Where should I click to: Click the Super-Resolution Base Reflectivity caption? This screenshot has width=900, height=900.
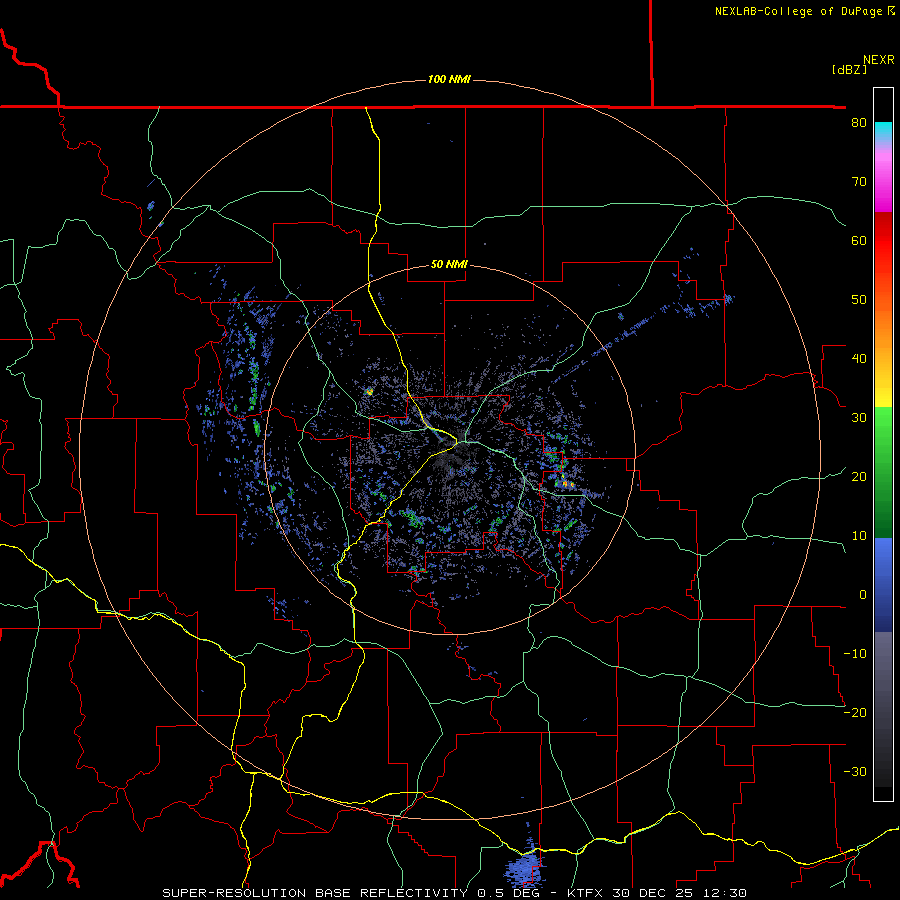(x=454, y=893)
